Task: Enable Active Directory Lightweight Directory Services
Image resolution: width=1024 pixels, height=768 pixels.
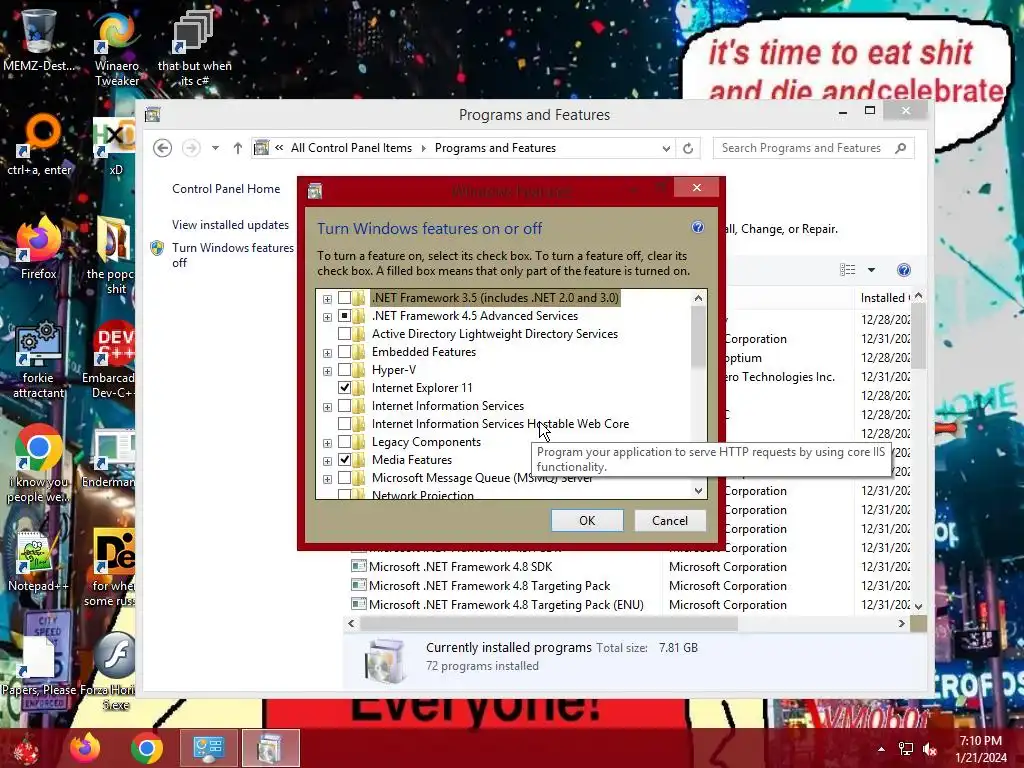Action: (344, 334)
